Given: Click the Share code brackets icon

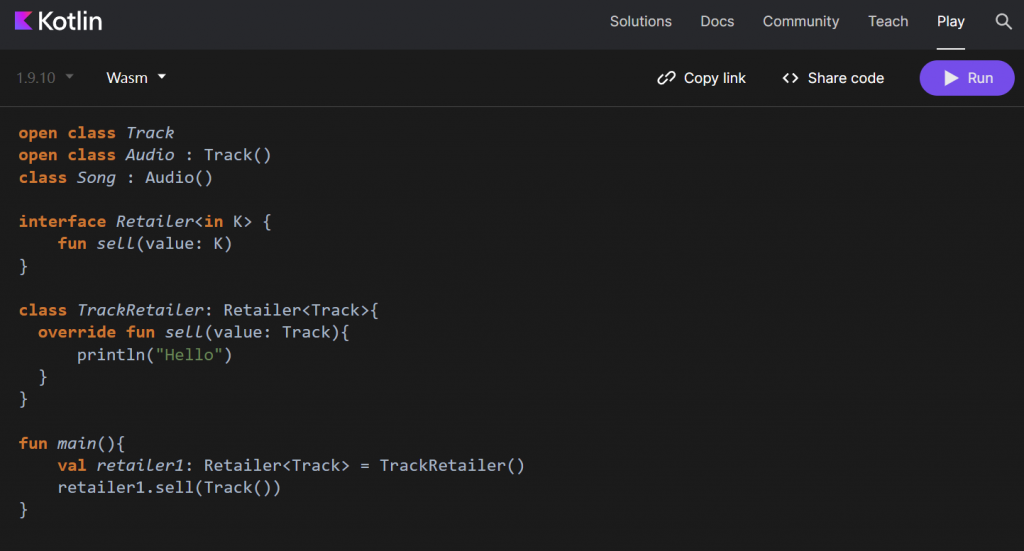Looking at the screenshot, I should [790, 78].
